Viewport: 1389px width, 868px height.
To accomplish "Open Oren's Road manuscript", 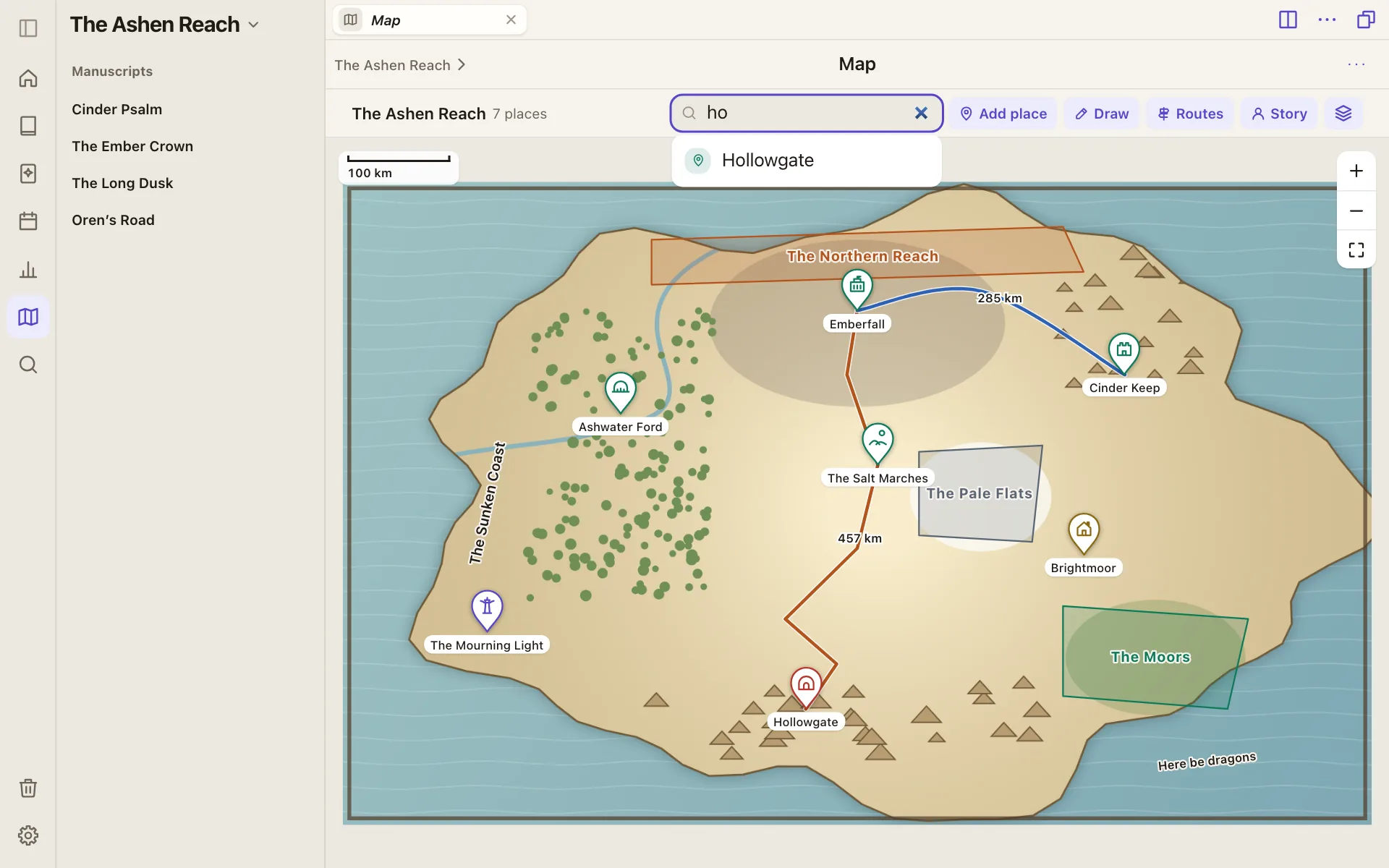I will [113, 220].
